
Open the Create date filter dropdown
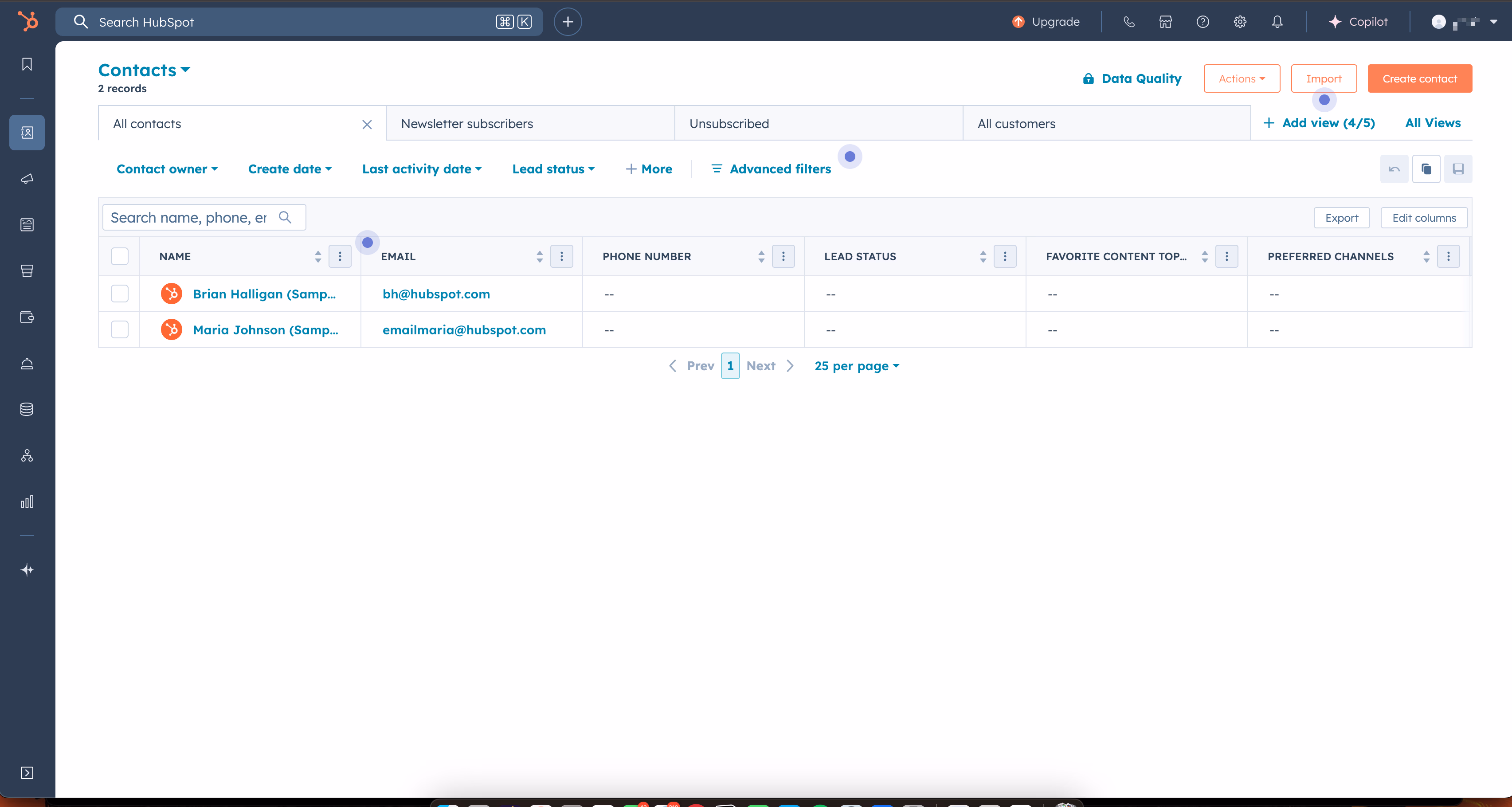(290, 169)
